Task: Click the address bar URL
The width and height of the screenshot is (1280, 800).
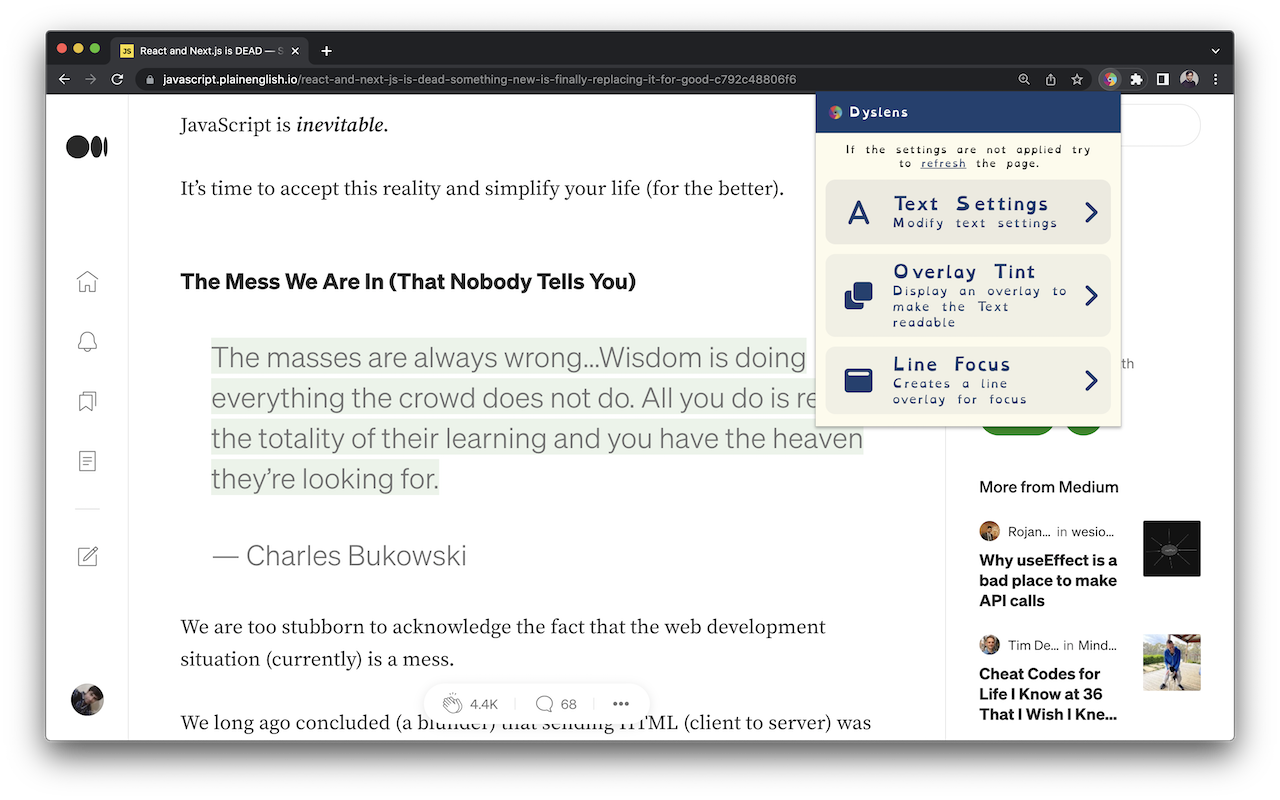Action: pyautogui.click(x=480, y=80)
